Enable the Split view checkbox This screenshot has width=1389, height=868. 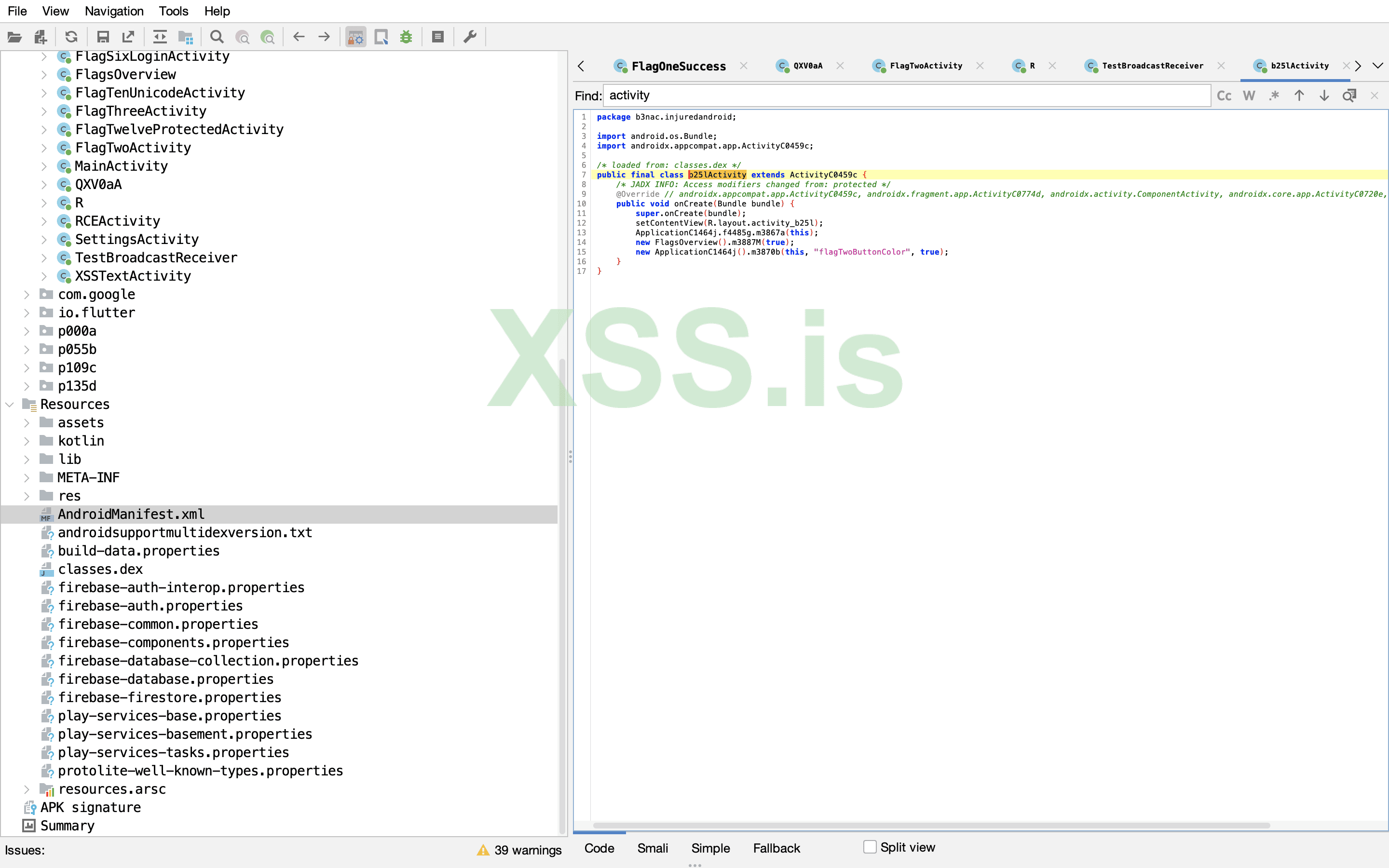tap(870, 847)
